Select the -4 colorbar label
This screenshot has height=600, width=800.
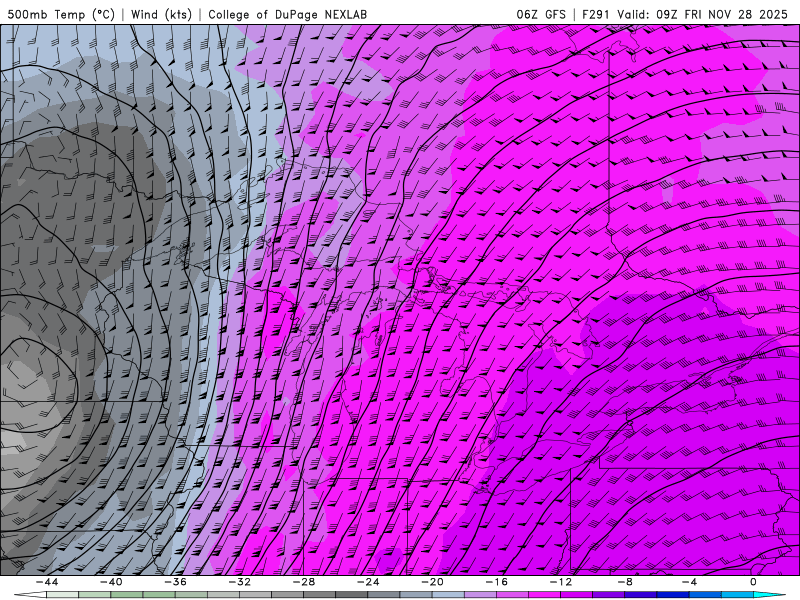coord(690,582)
